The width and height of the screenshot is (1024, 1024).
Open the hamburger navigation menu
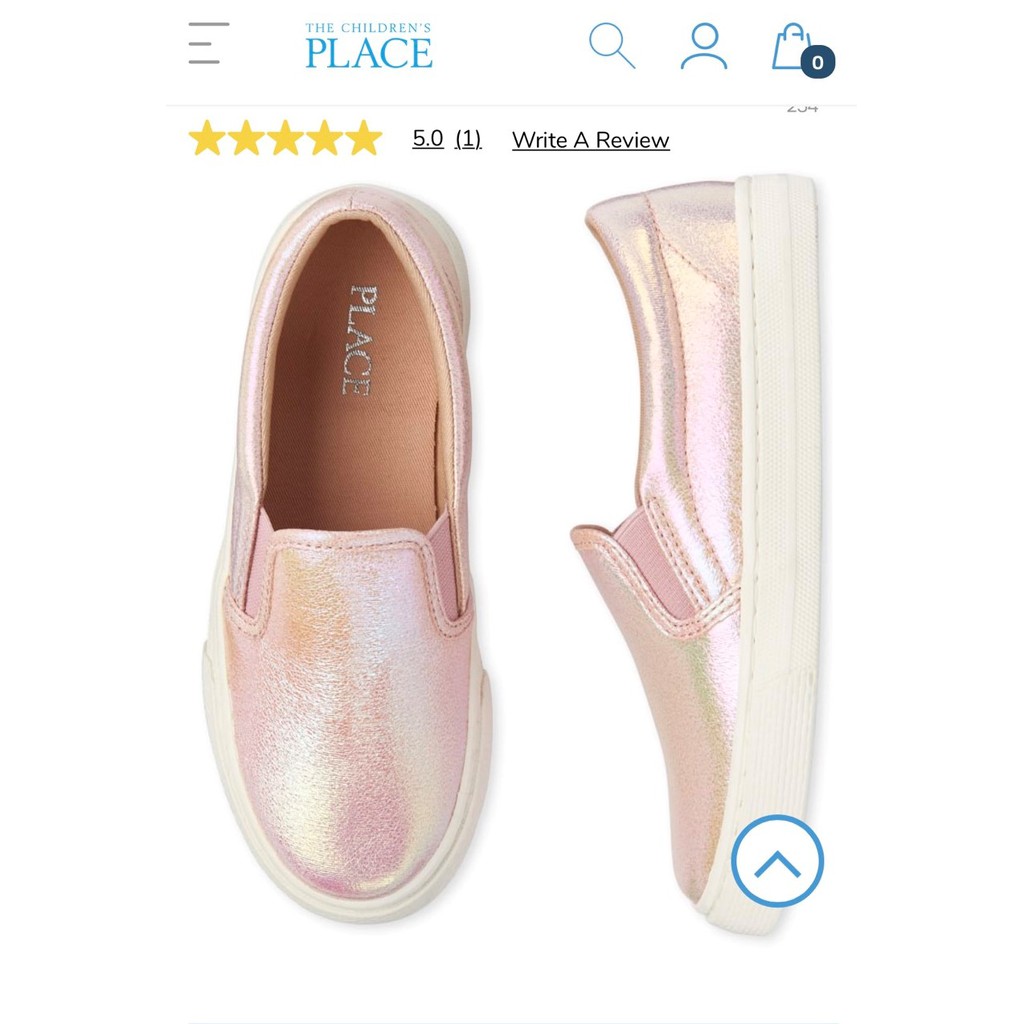pyautogui.click(x=209, y=43)
